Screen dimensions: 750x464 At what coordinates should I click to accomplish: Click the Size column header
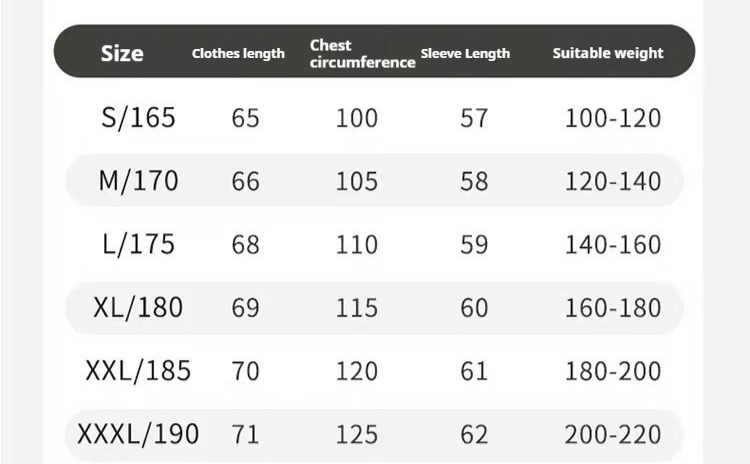(122, 53)
